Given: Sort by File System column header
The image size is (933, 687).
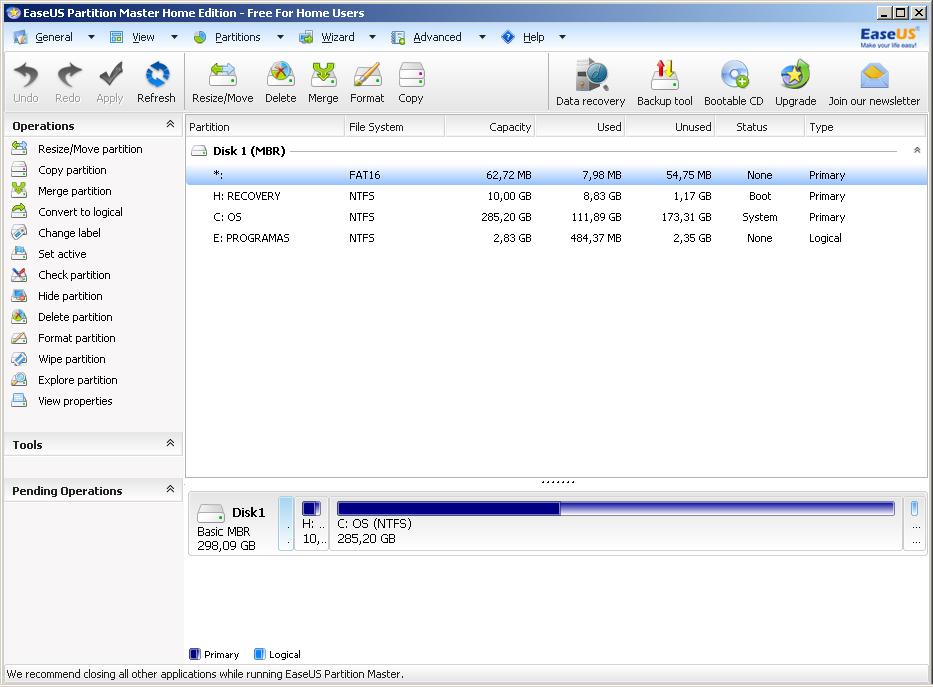Looking at the screenshot, I should tap(395, 127).
